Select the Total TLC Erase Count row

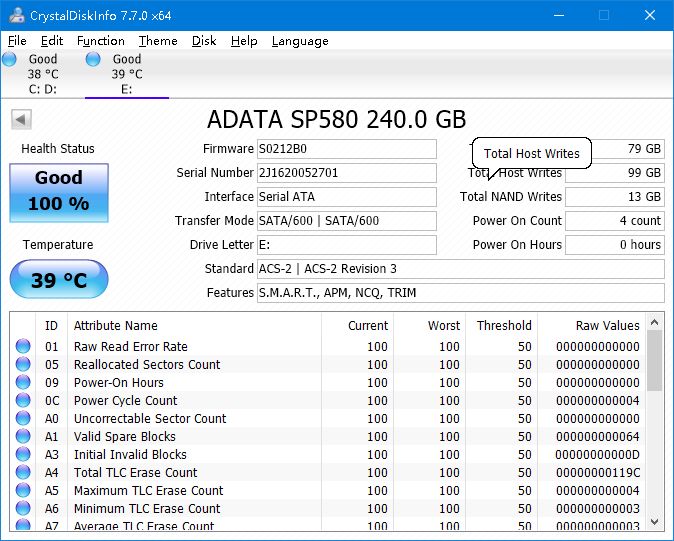pyautogui.click(x=327, y=473)
